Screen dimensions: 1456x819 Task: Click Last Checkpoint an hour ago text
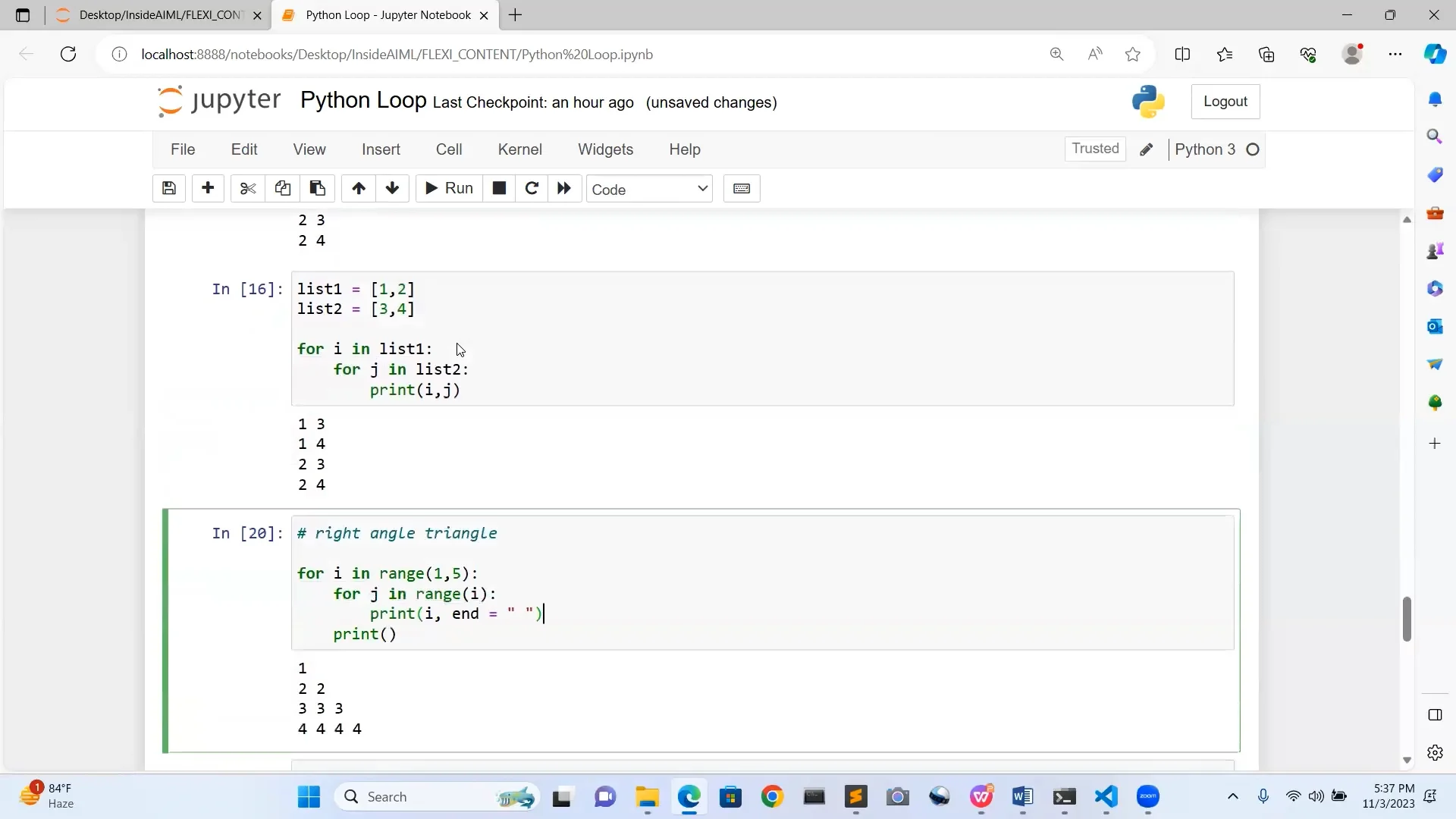click(x=533, y=102)
